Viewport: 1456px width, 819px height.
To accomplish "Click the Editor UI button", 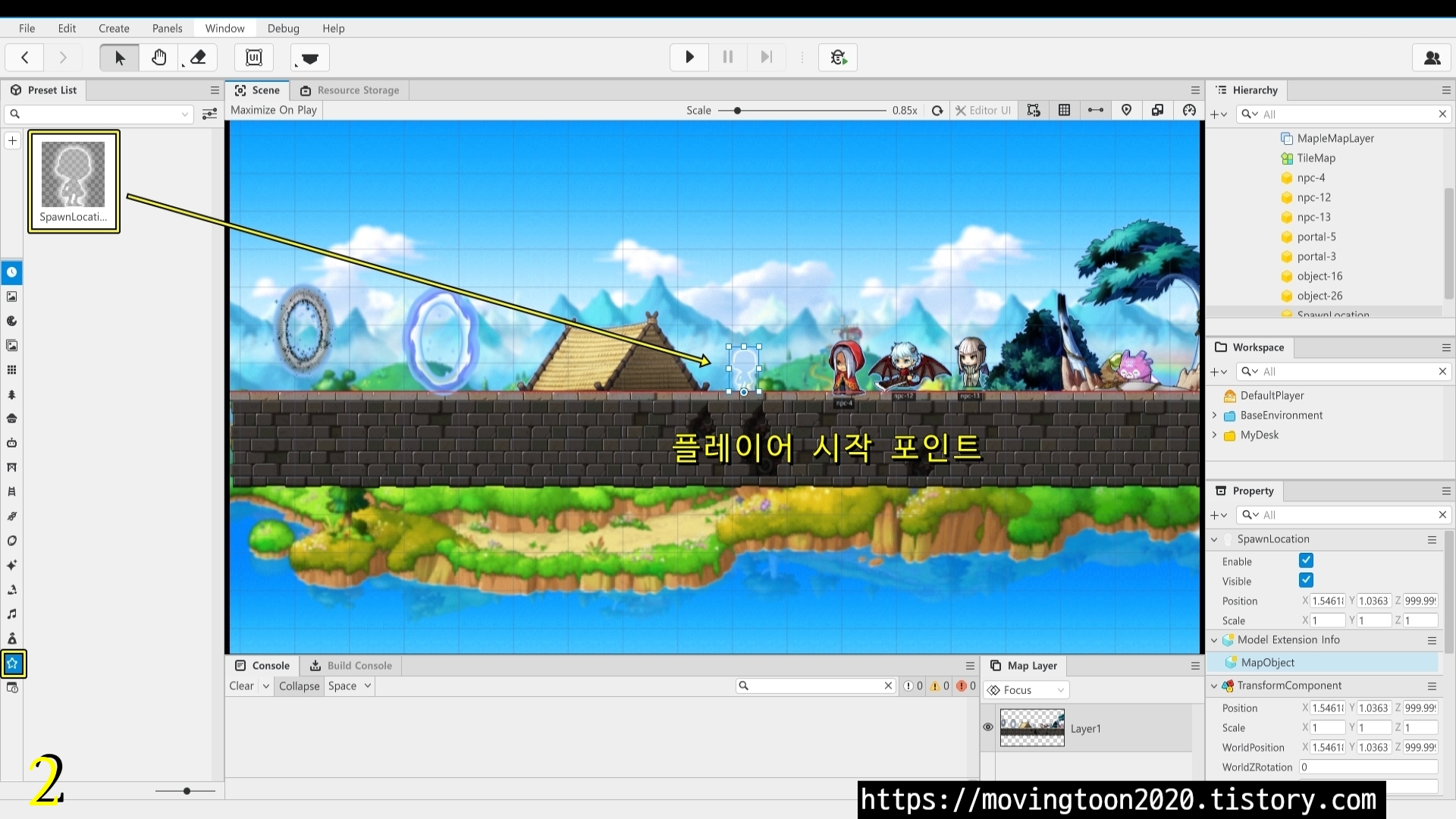I will point(983,110).
